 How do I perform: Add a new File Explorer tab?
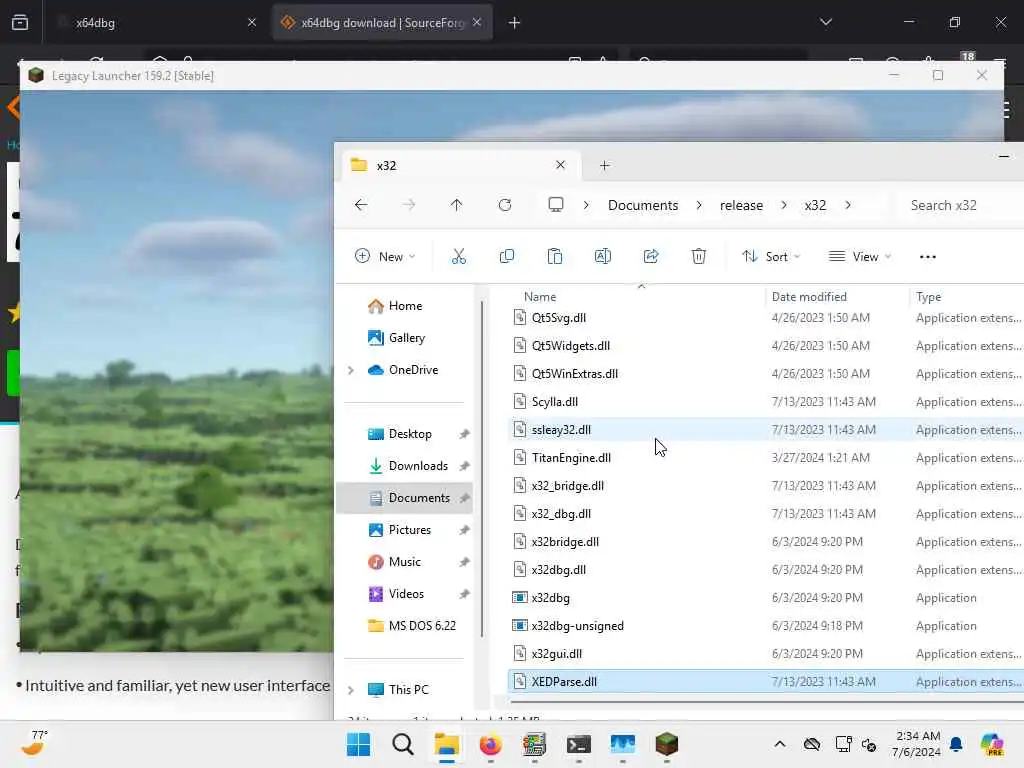point(605,165)
